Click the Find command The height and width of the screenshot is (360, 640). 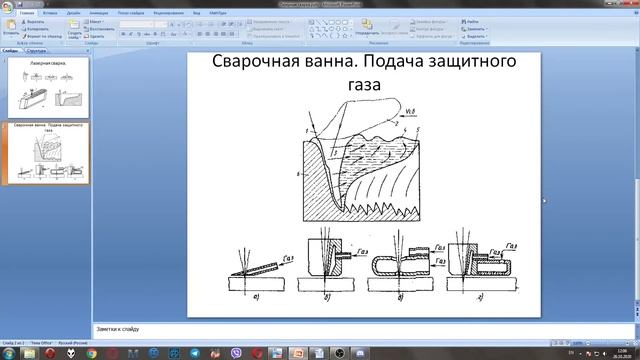point(470,22)
